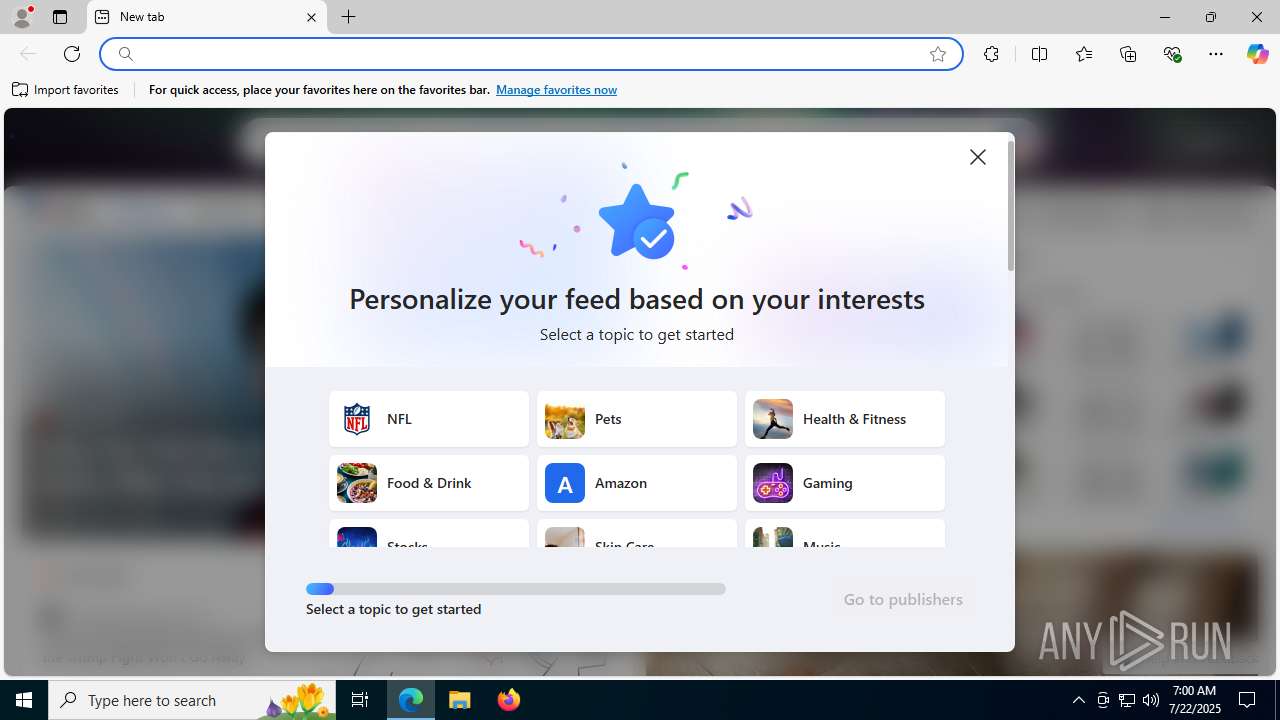Select the New tab browser tab
The width and height of the screenshot is (1280, 720).
pyautogui.click(x=207, y=17)
